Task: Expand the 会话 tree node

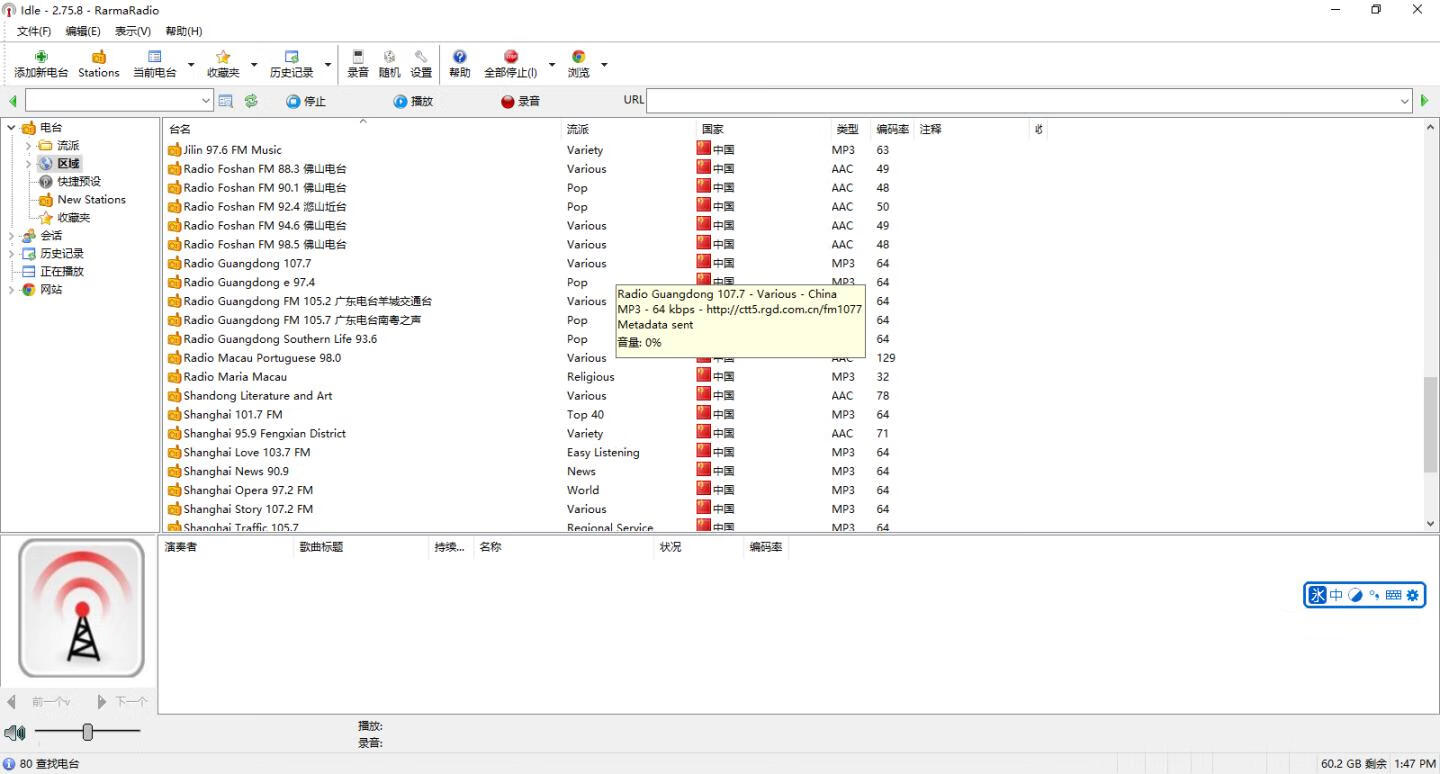Action: click(11, 236)
